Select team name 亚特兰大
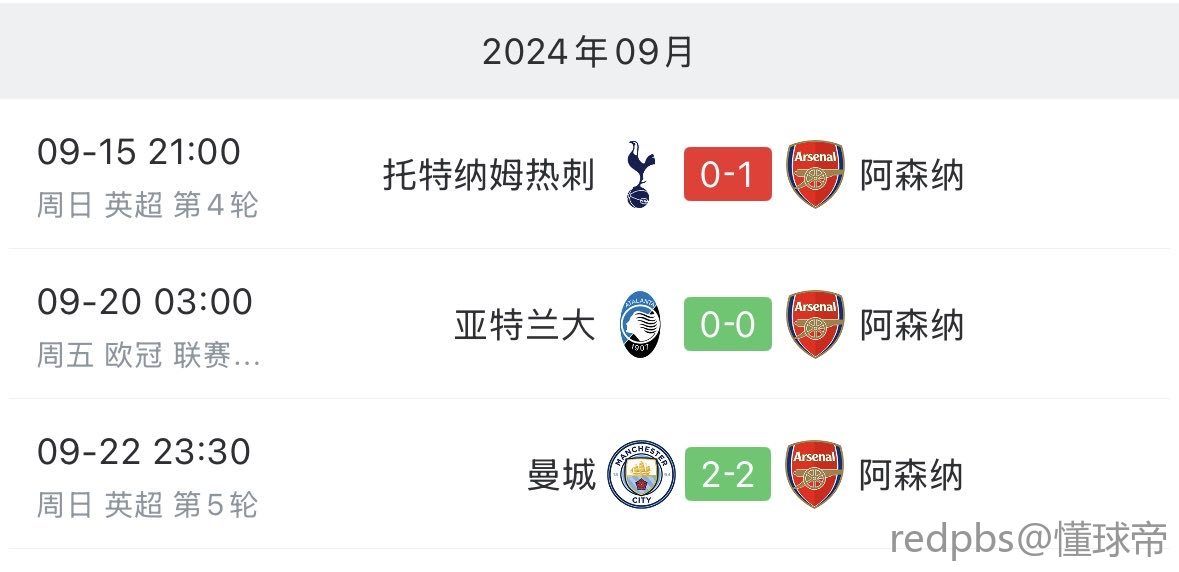 pos(525,325)
